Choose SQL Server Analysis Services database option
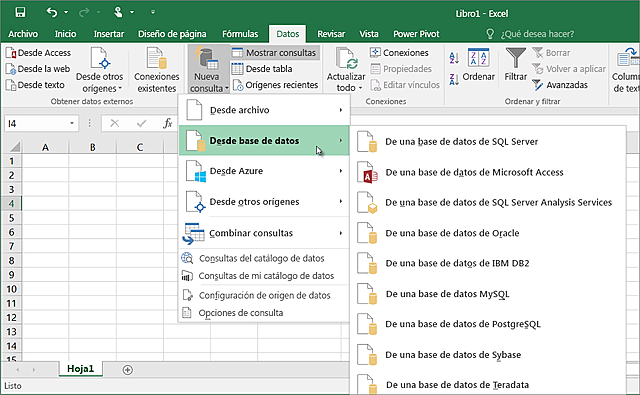640x395 pixels. (x=488, y=202)
